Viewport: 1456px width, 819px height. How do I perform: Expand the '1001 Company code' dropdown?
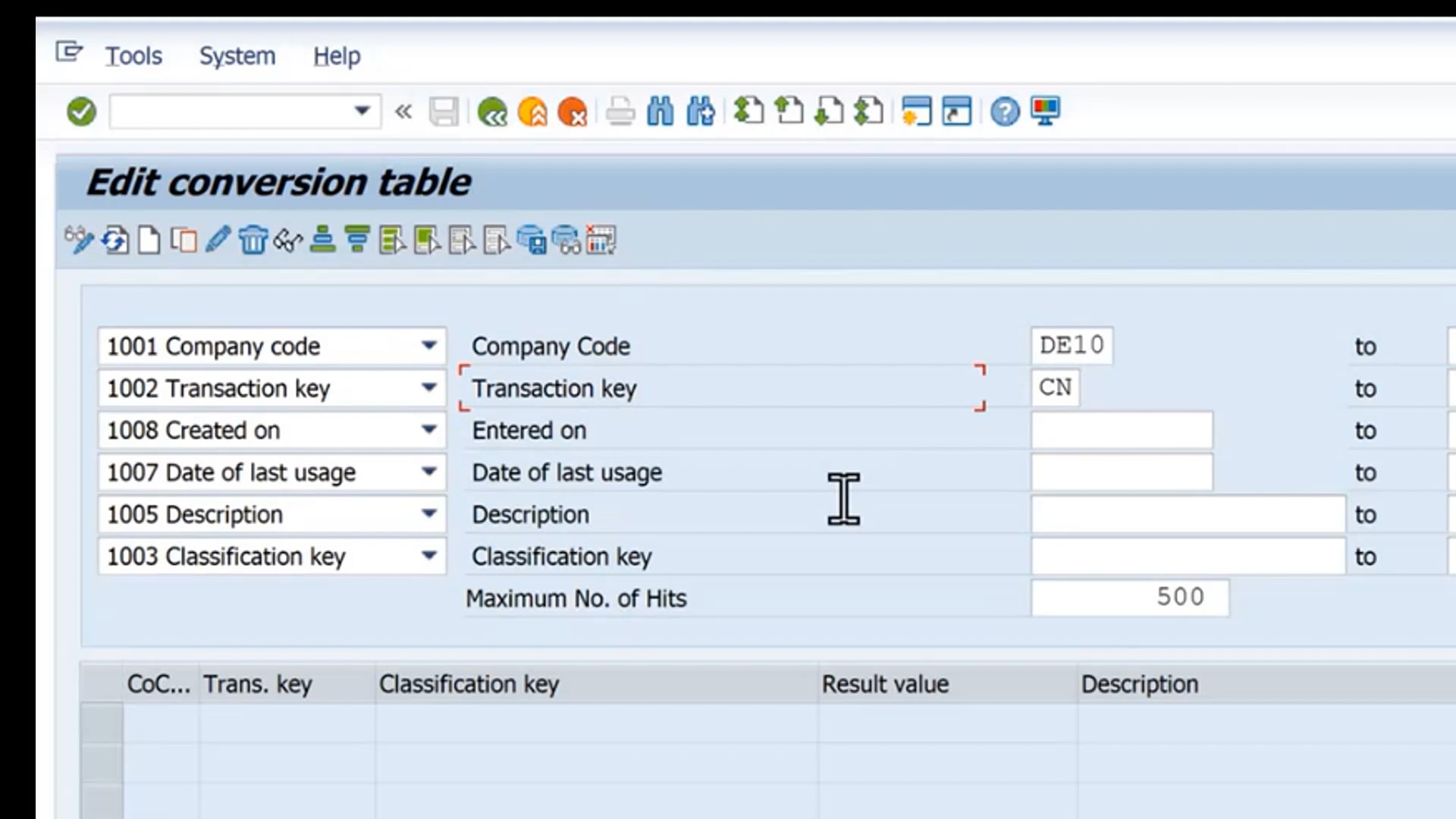point(429,346)
